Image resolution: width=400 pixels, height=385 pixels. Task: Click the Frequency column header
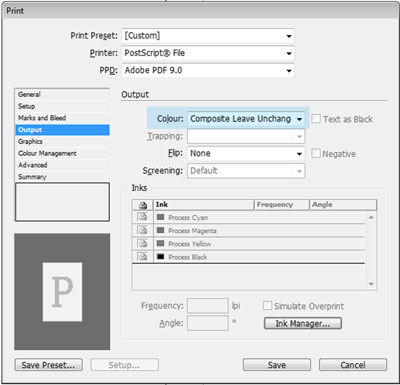click(282, 205)
